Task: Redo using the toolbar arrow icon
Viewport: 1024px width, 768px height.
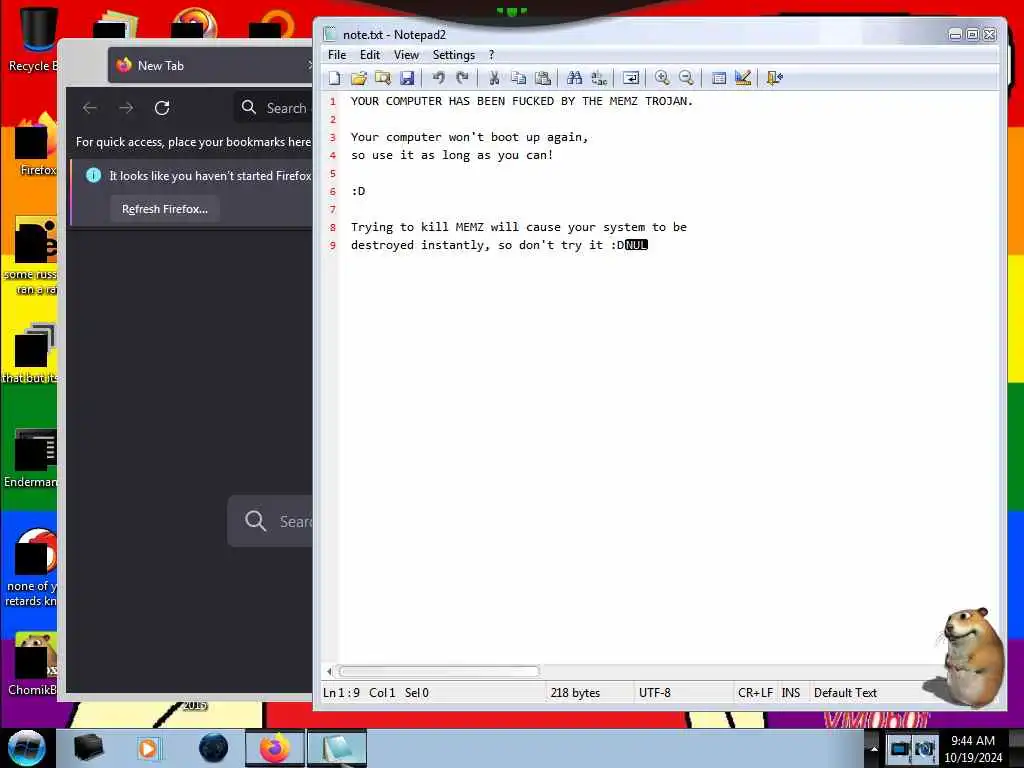Action: 462,78
